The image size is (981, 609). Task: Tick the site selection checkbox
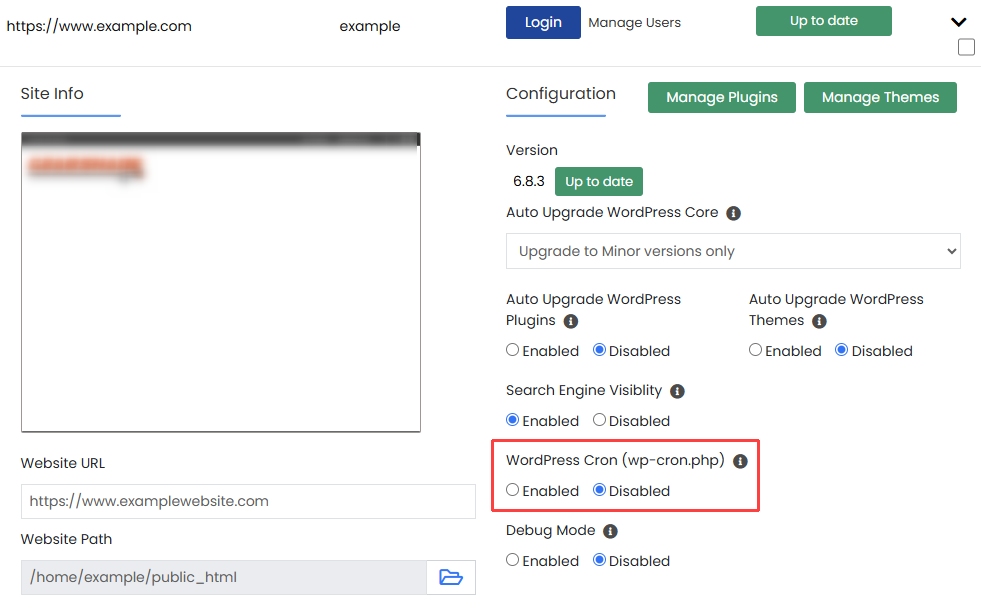[x=966, y=47]
